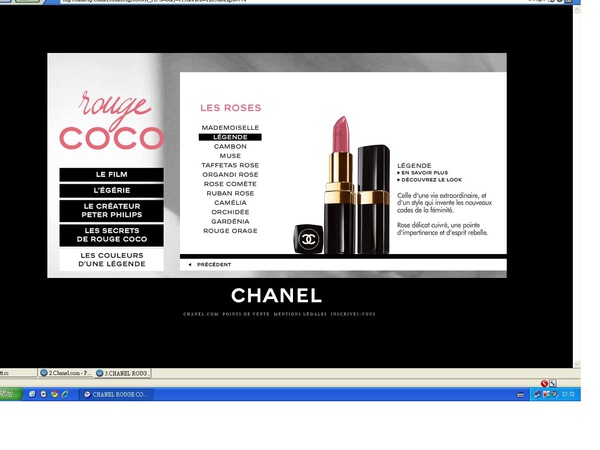
Task: Pick the ROUGE ORAGE shade
Action: [x=230, y=231]
